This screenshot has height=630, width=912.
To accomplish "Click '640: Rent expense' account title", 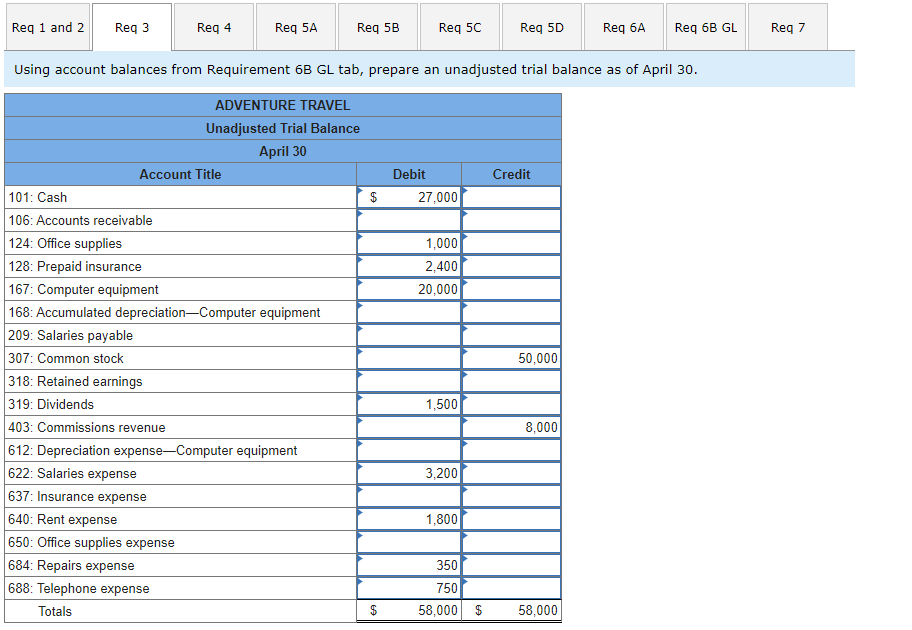I will point(63,519).
